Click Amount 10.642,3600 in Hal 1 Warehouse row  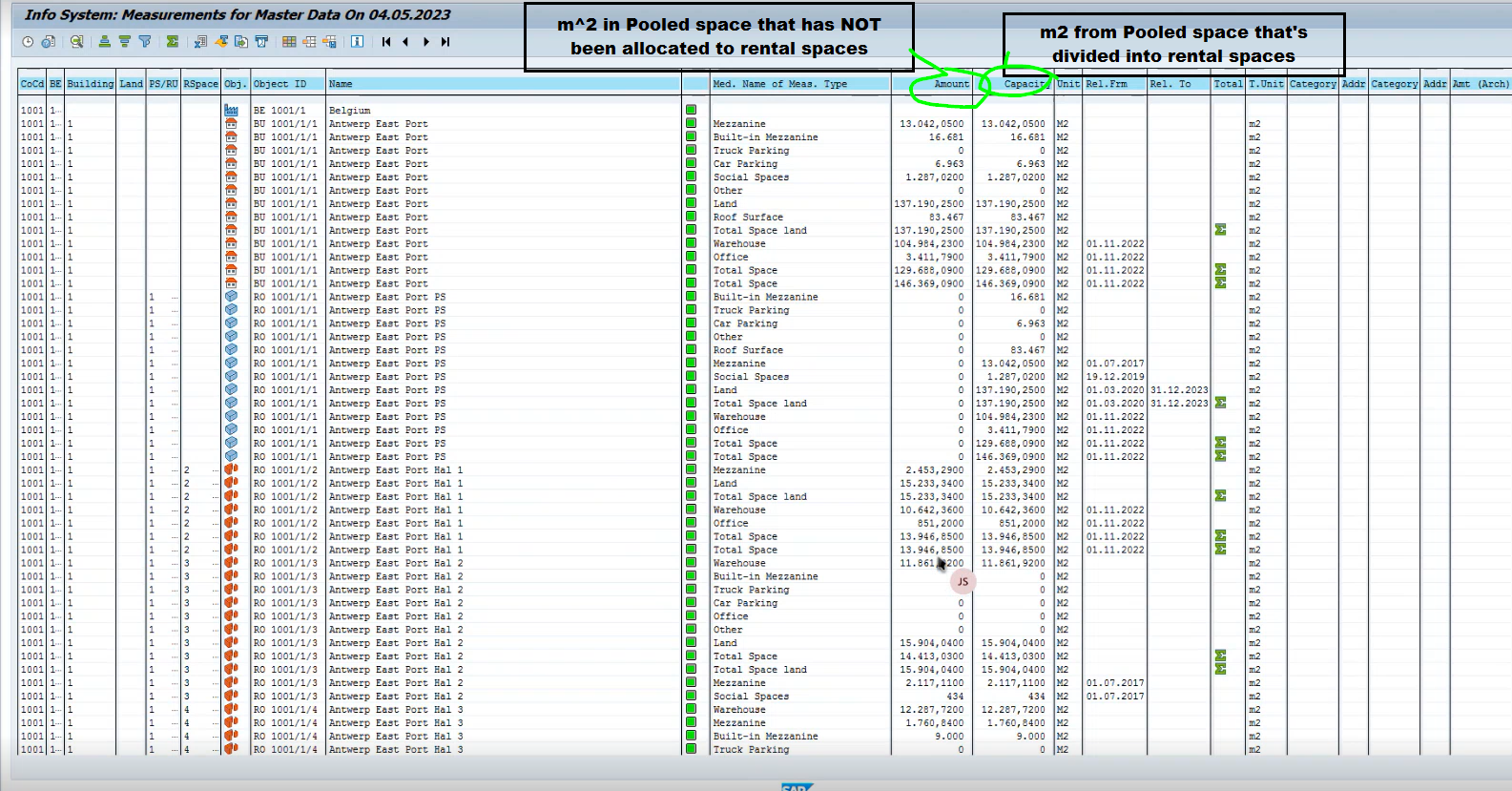pyautogui.click(x=931, y=510)
